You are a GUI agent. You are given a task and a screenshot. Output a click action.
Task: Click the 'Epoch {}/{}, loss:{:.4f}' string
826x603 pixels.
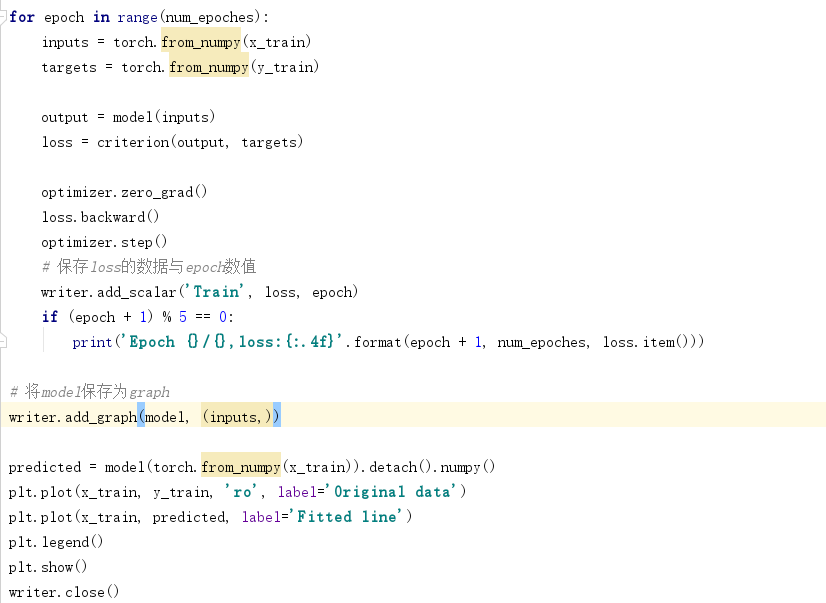[232, 342]
